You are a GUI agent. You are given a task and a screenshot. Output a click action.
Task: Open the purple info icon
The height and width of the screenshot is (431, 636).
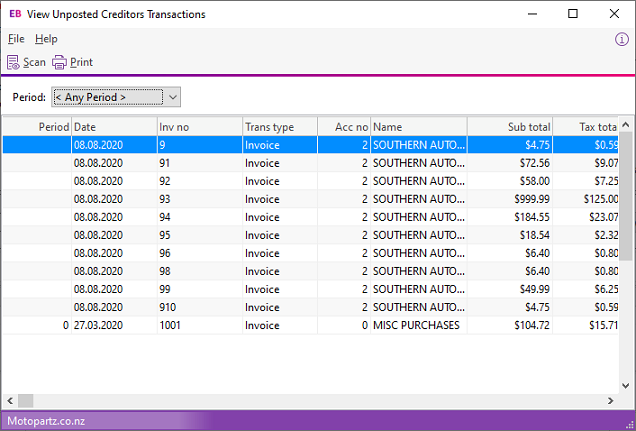point(622,39)
